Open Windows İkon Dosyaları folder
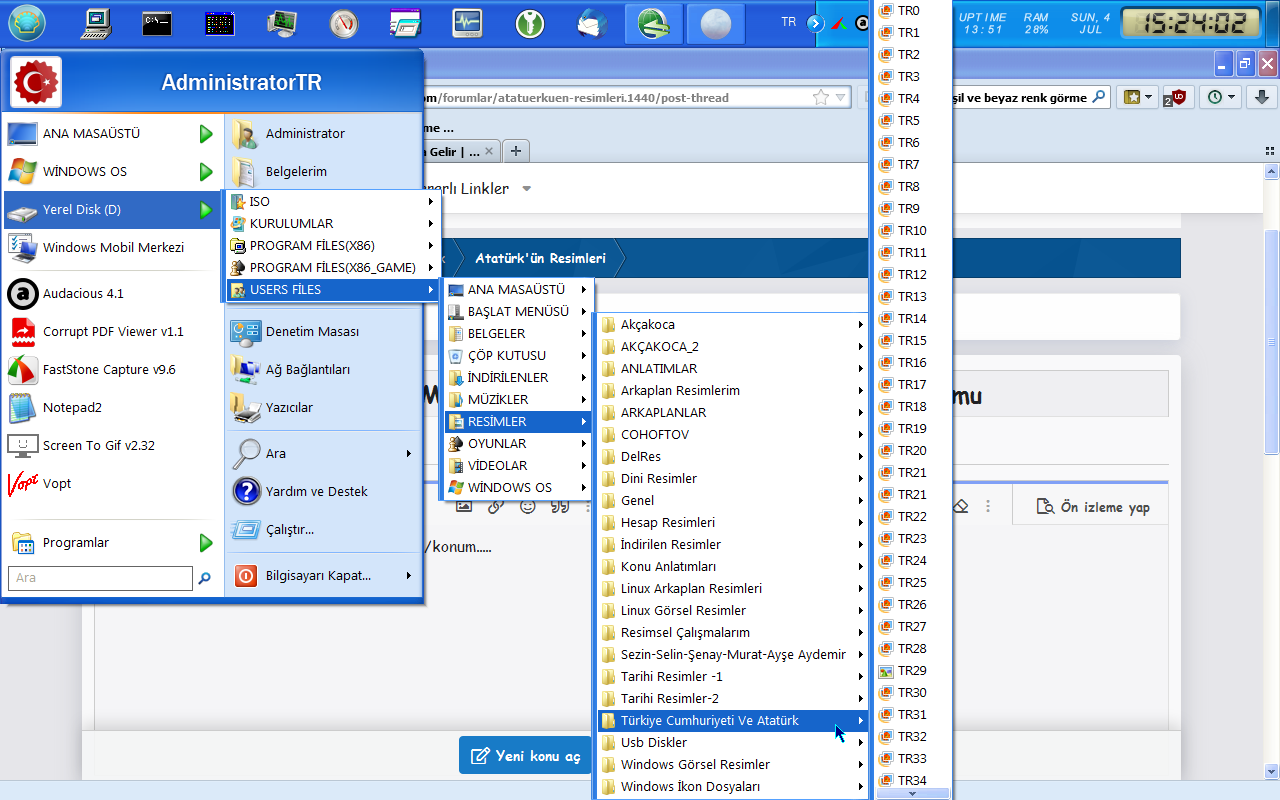Screen dimensions: 1280x800 point(733,787)
